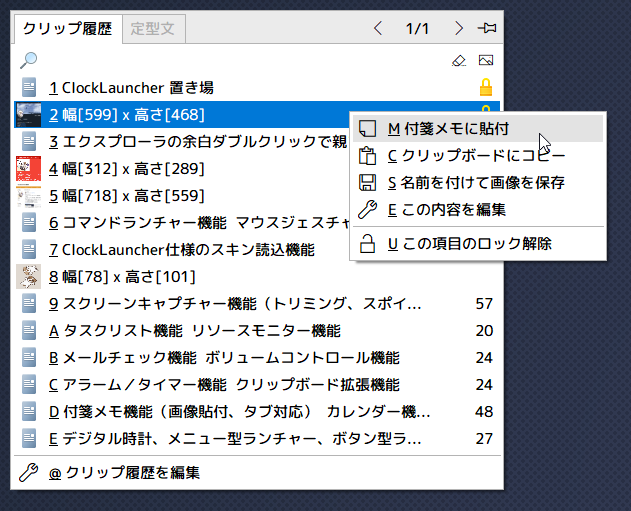Click document icon of item E デジタル時計
Screen dimensions: 631x511
29,438
